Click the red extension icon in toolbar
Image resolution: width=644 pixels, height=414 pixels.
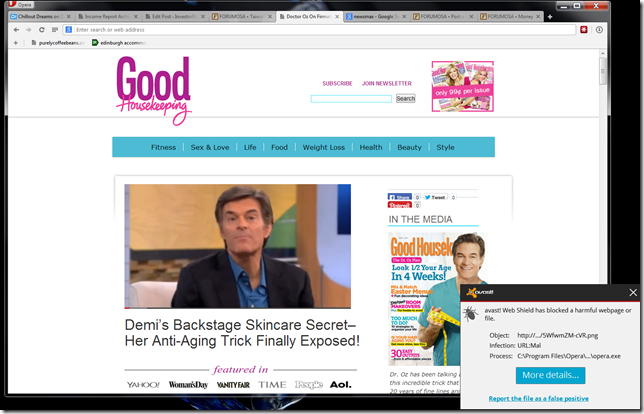[x=583, y=30]
